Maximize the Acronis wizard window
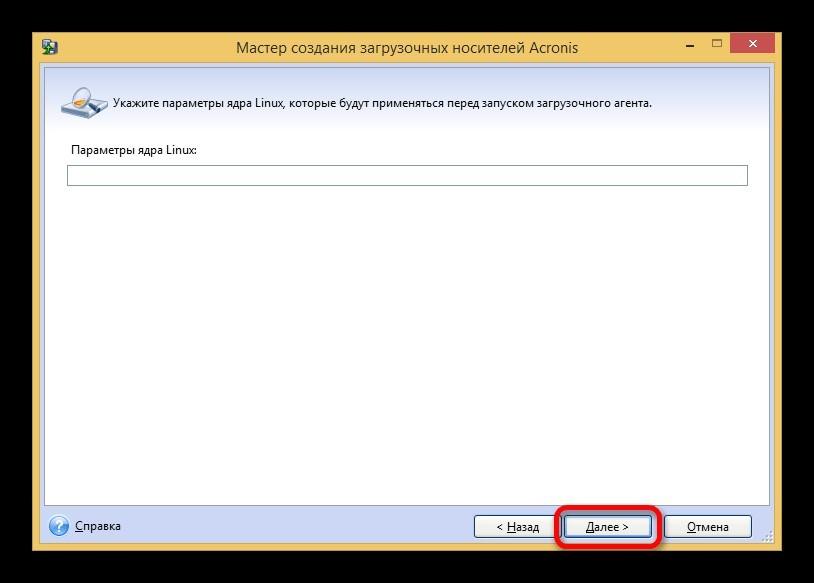Viewport: 814px width, 583px height. click(x=717, y=44)
